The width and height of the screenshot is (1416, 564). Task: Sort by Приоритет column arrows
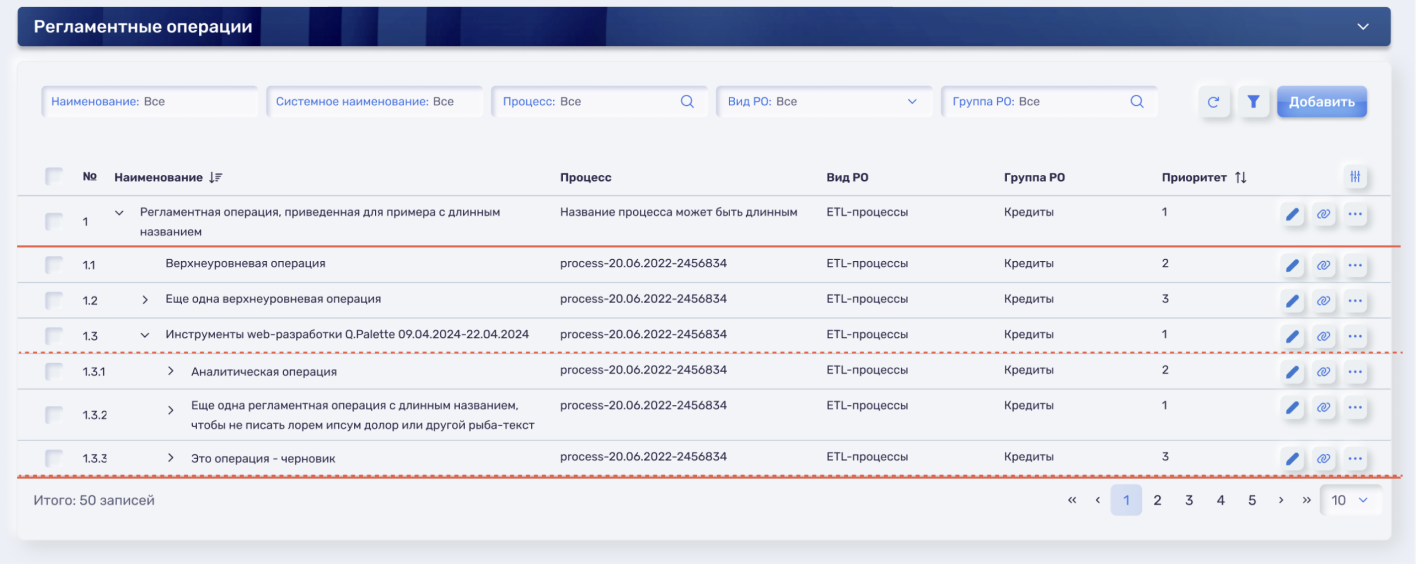click(1240, 177)
